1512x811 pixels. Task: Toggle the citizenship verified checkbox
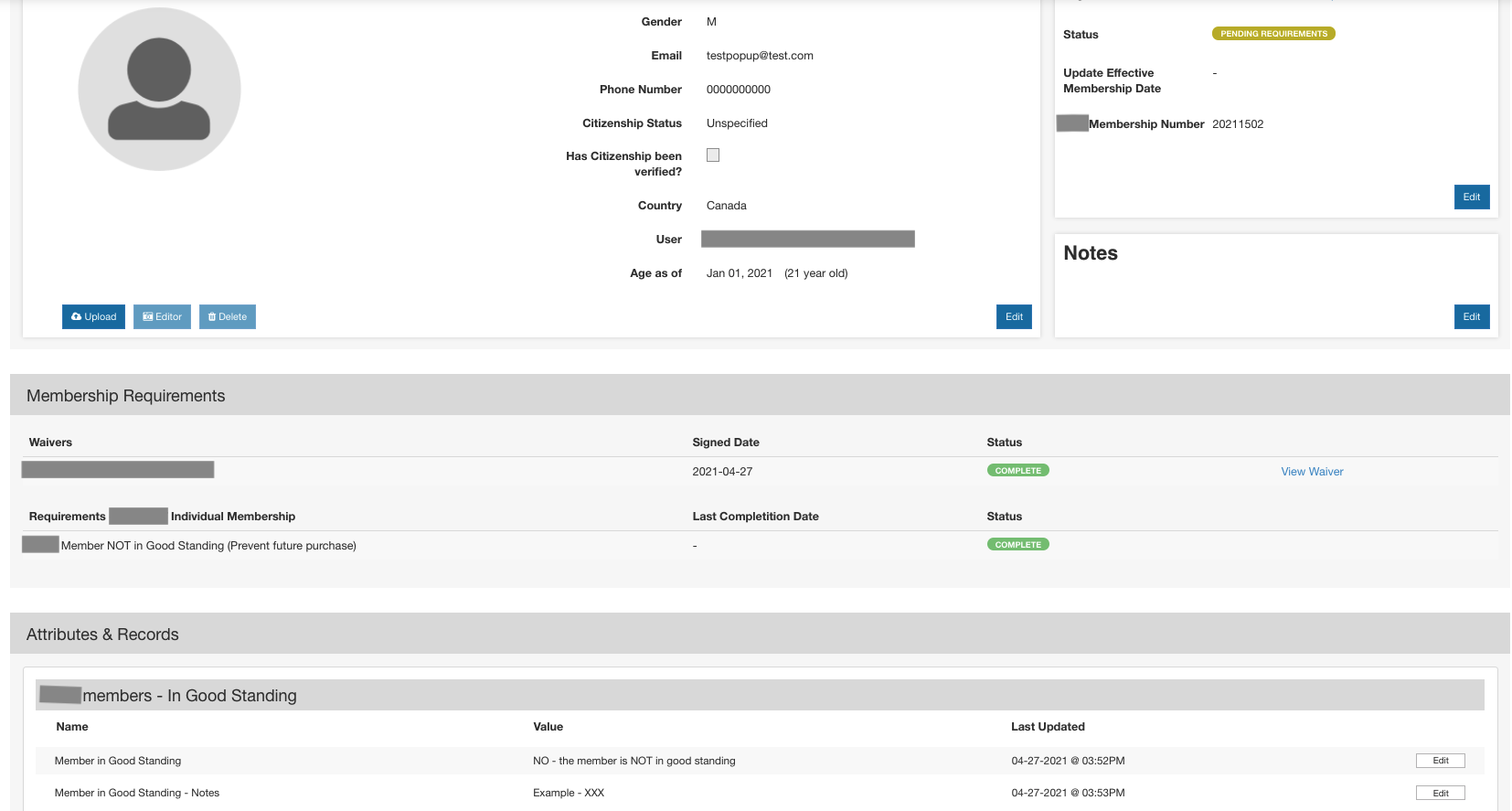713,155
